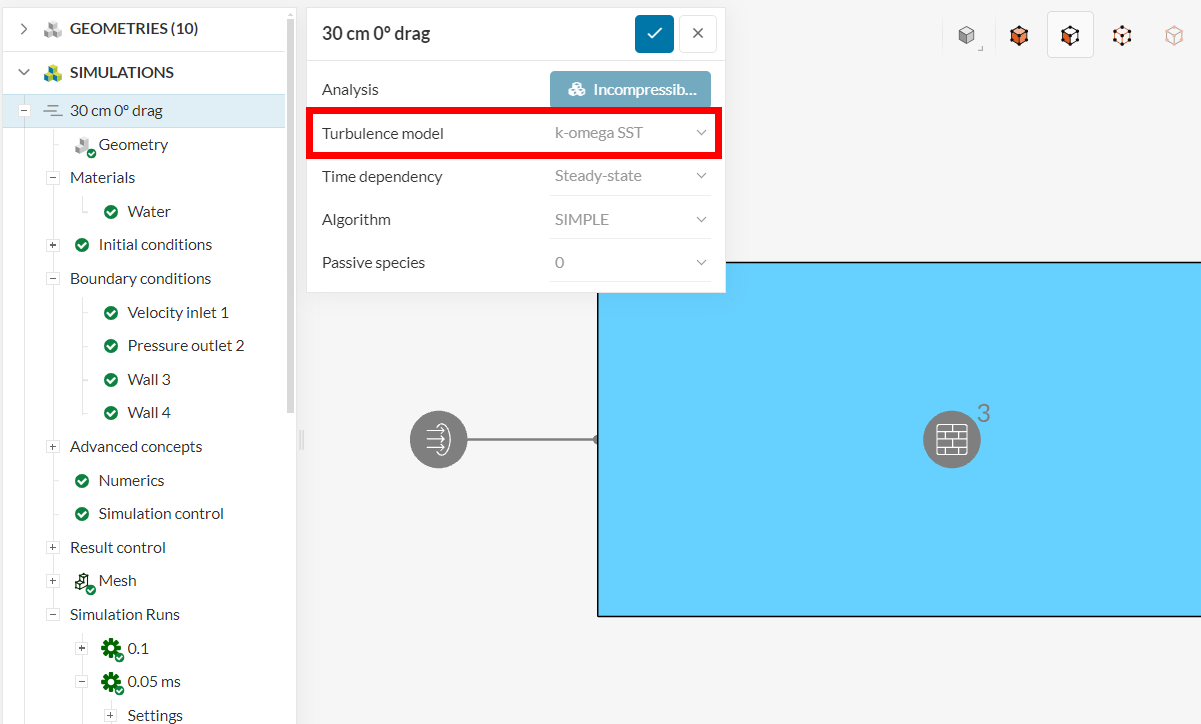Click the Incompressible analysis type button
Screen dimensions: 1201x724
[x=630, y=90]
